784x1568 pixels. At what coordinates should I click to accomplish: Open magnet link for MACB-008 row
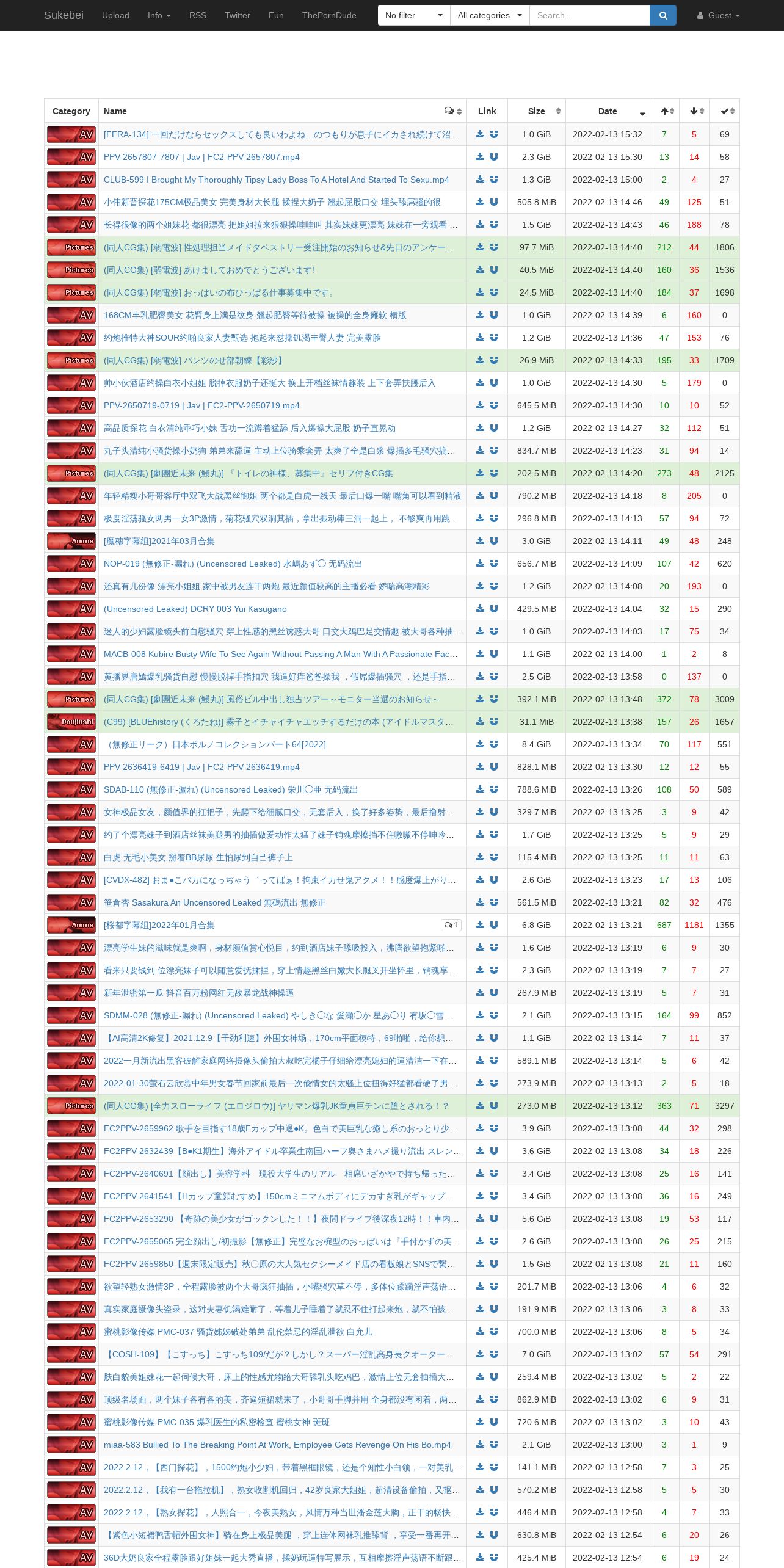(494, 654)
